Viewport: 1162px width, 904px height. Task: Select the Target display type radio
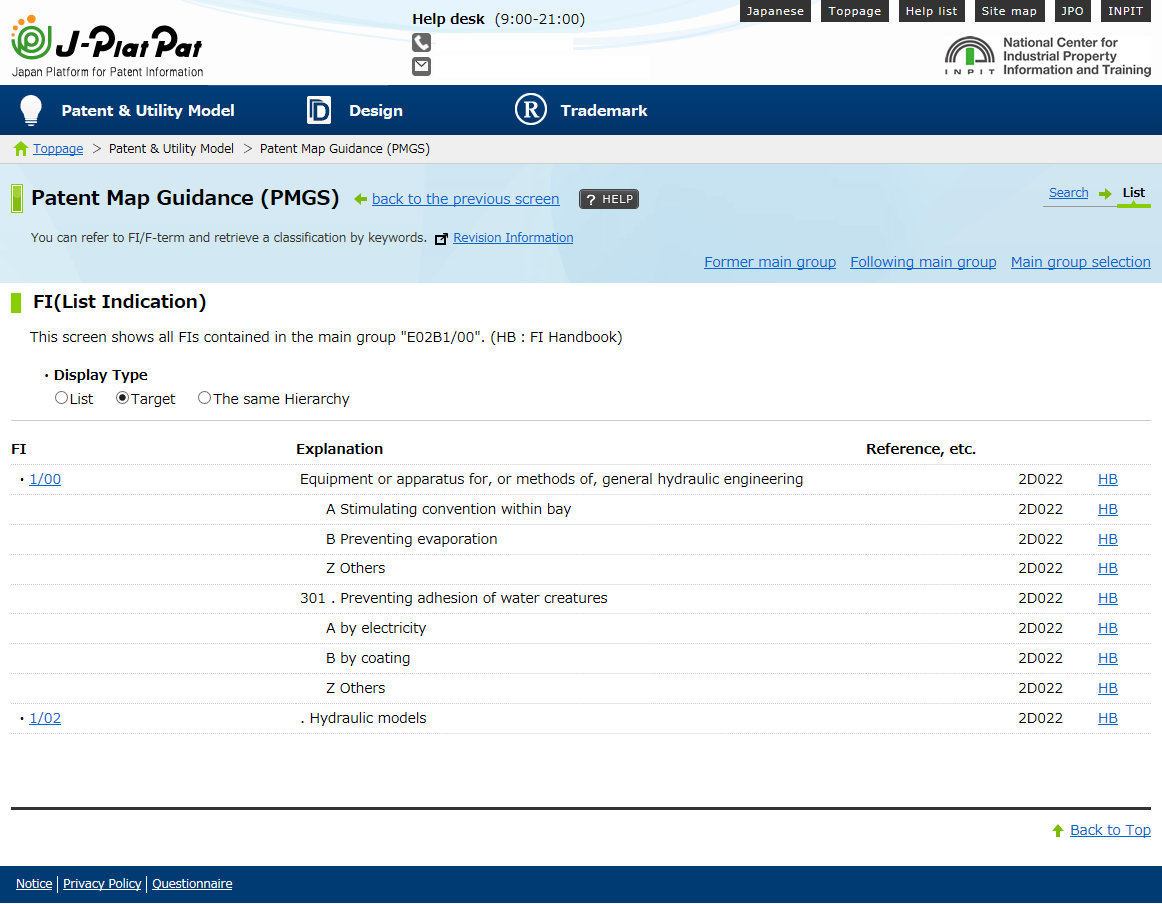pyautogui.click(x=123, y=398)
